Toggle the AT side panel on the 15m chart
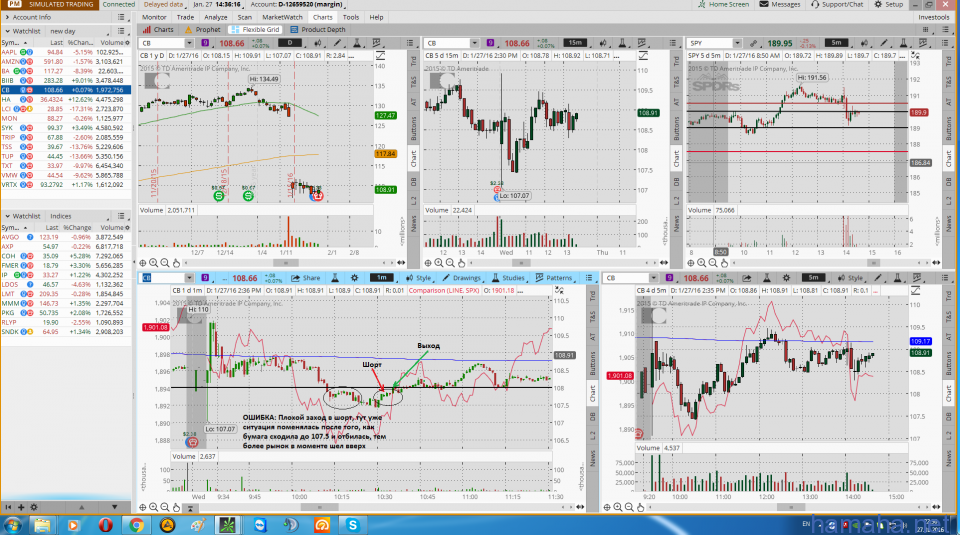 [677, 102]
